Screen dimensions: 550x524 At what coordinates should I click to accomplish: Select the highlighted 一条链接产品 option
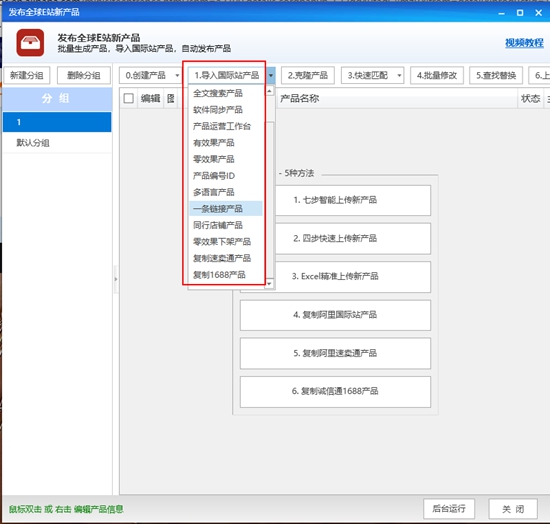click(x=226, y=209)
